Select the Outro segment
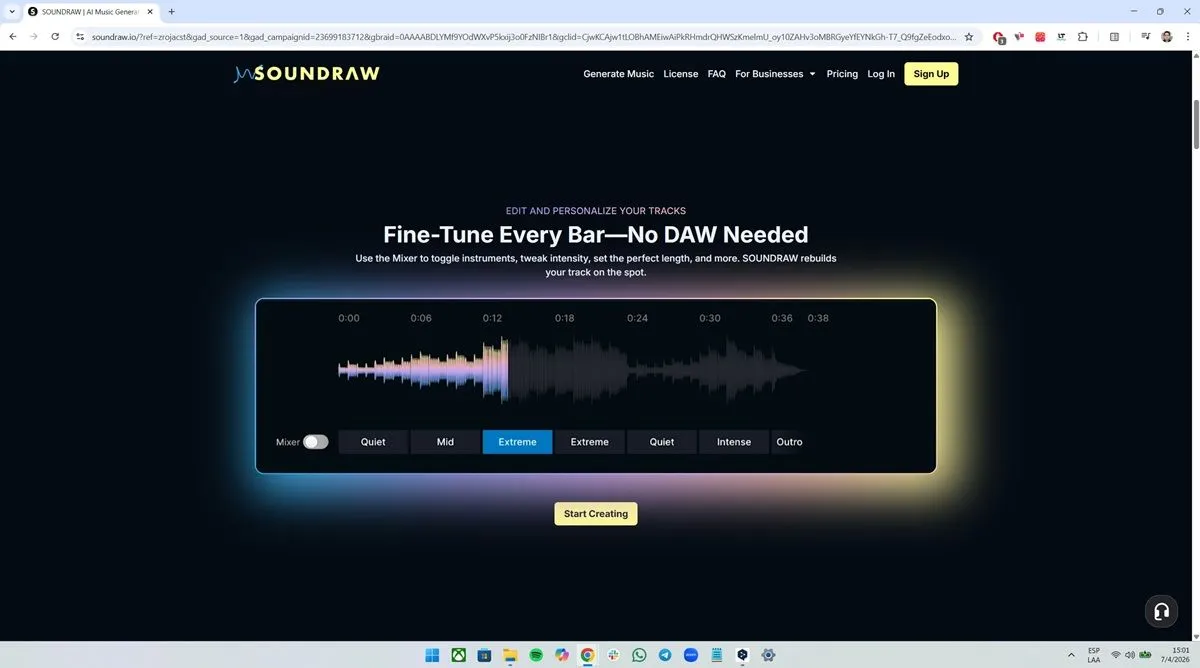The image size is (1200, 668). pos(789,442)
